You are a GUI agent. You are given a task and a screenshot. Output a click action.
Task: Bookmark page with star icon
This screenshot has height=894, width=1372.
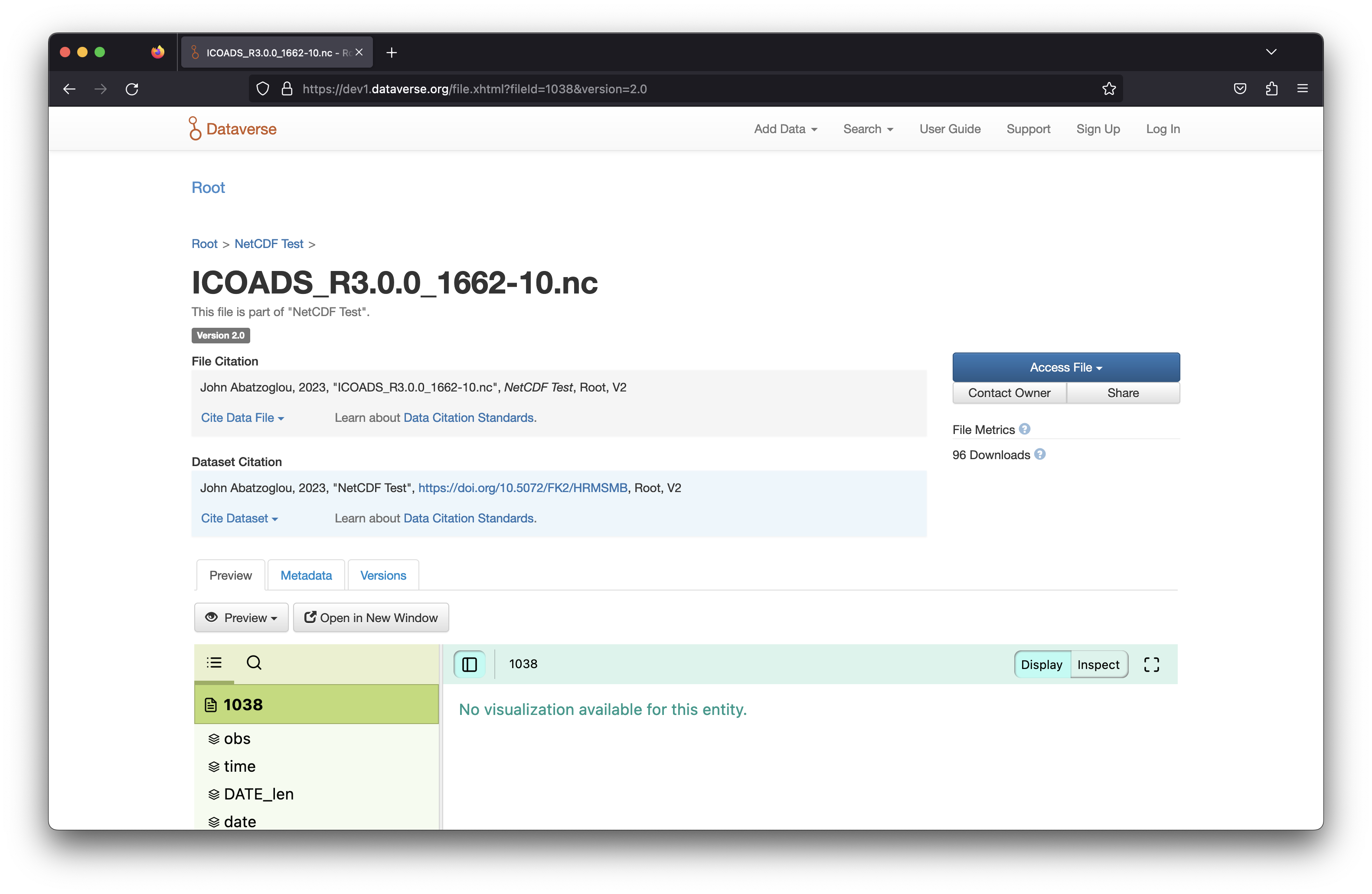(1108, 89)
